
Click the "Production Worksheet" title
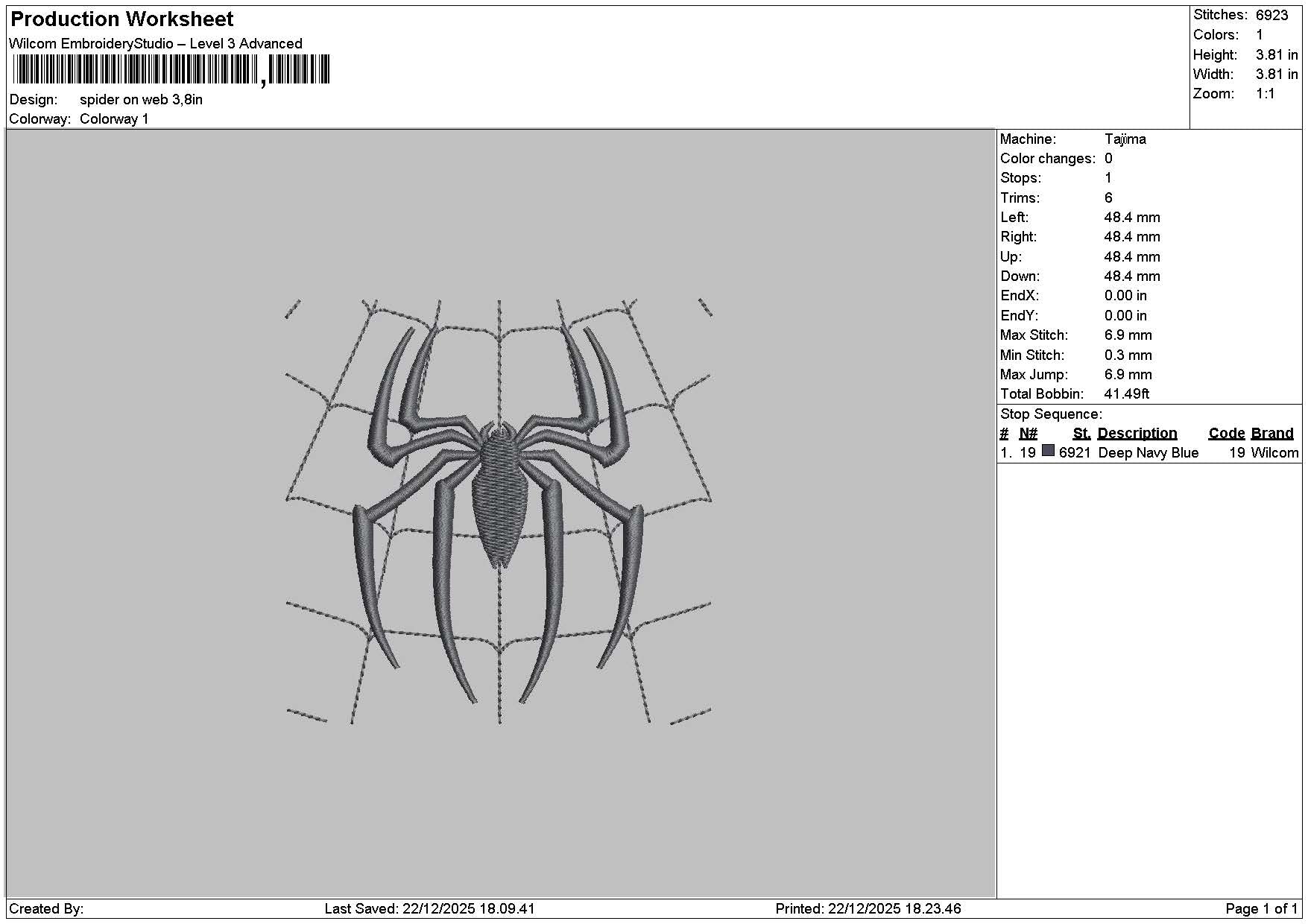(121, 19)
